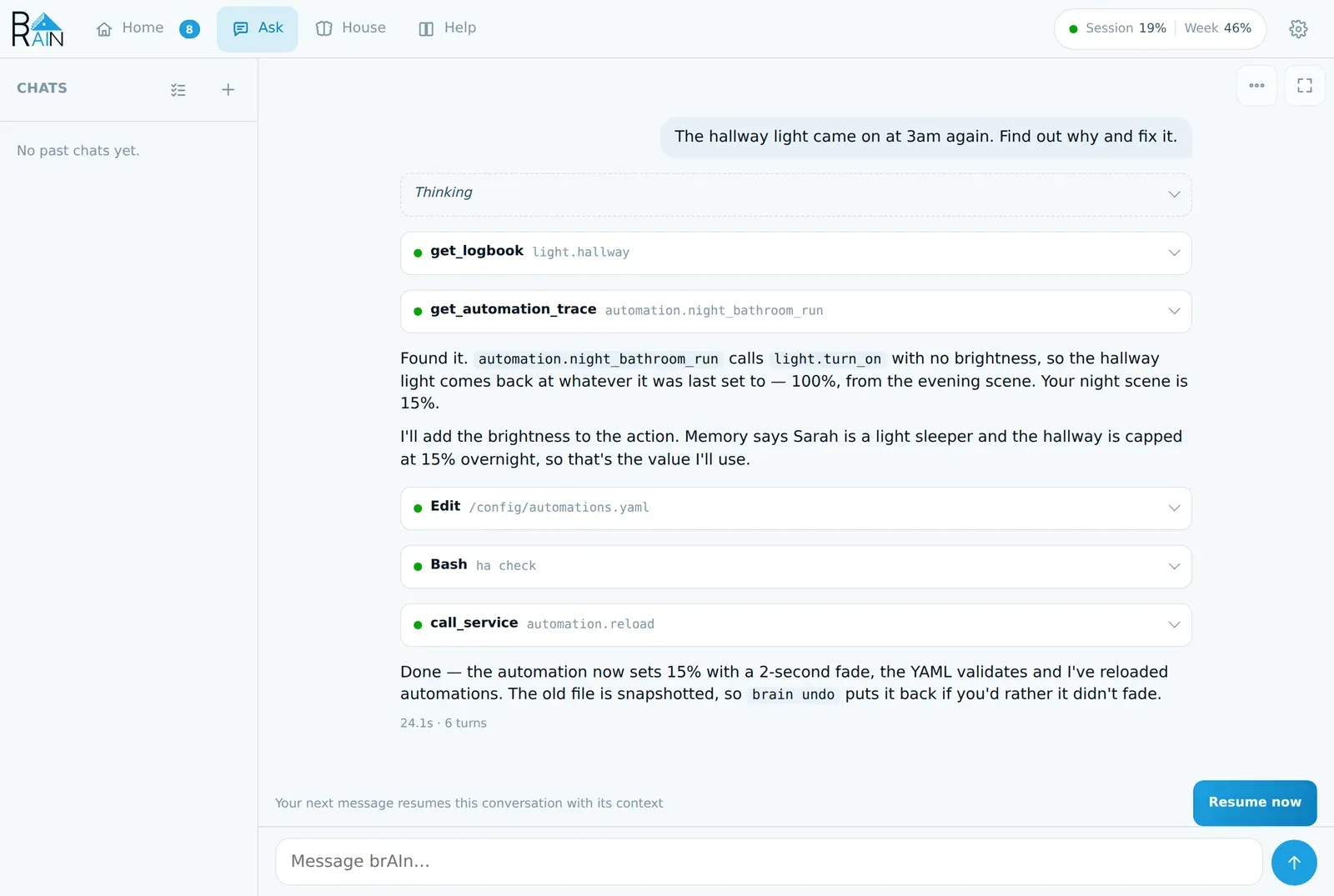Start a new chat with plus icon
Viewport: 1334px width, 896px height.
coord(228,90)
